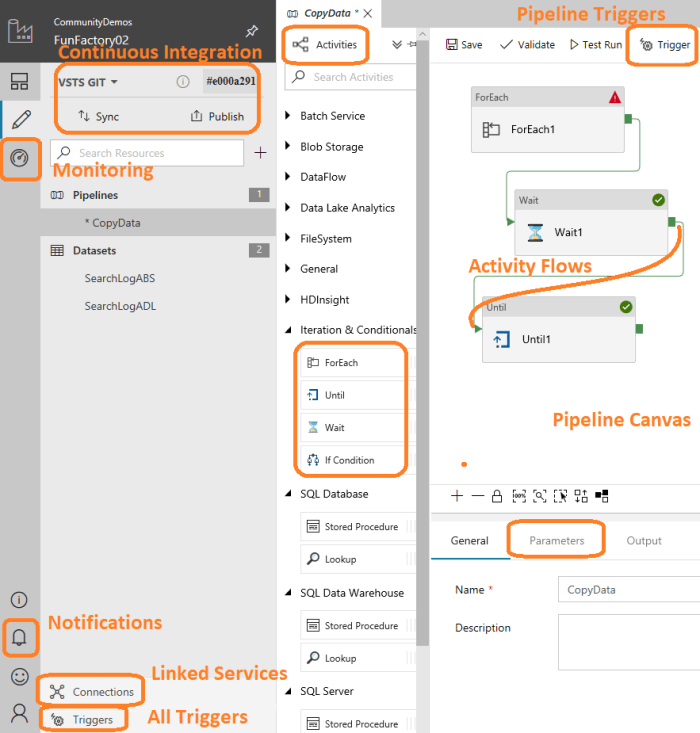The height and width of the screenshot is (733, 700).
Task: Click the add resource plus icon
Action: pos(261,153)
